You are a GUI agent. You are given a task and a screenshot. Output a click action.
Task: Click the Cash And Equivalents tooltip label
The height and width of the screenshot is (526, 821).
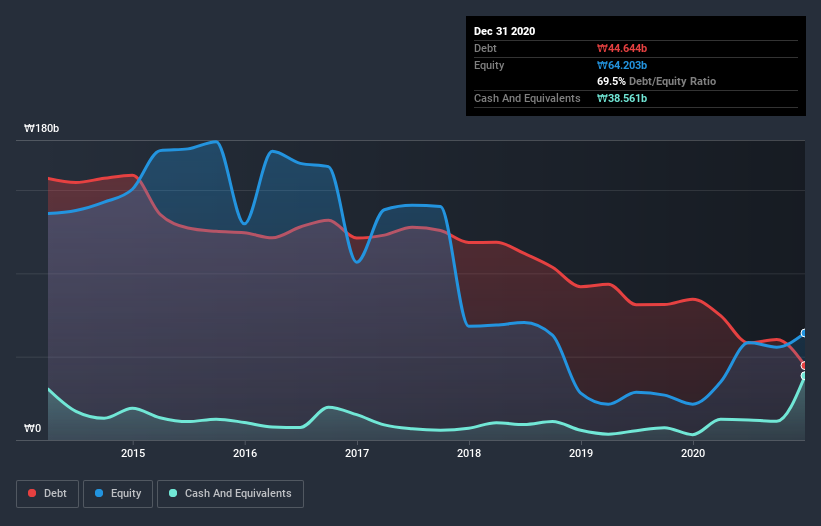pyautogui.click(x=527, y=99)
